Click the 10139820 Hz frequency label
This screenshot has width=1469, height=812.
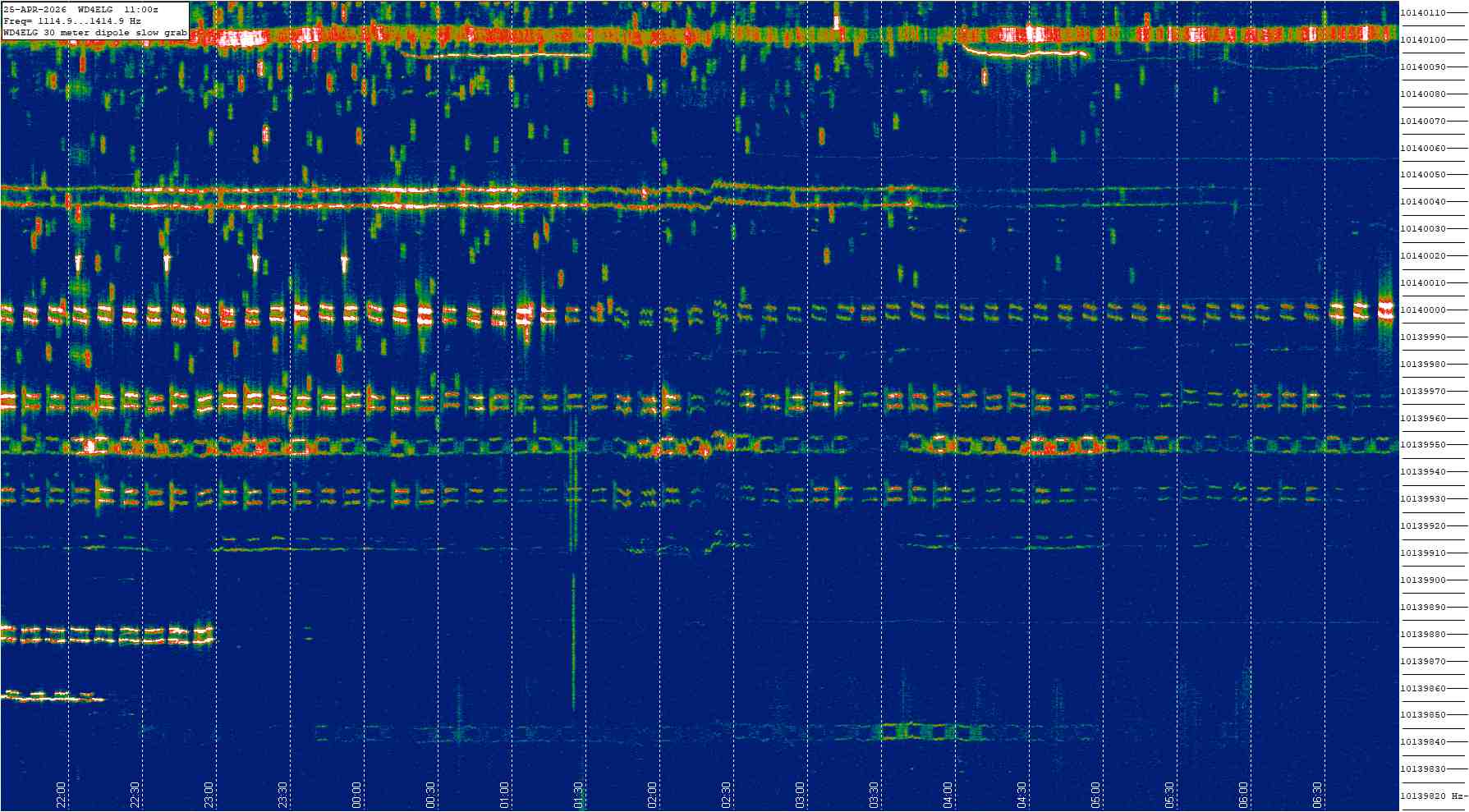(1432, 796)
